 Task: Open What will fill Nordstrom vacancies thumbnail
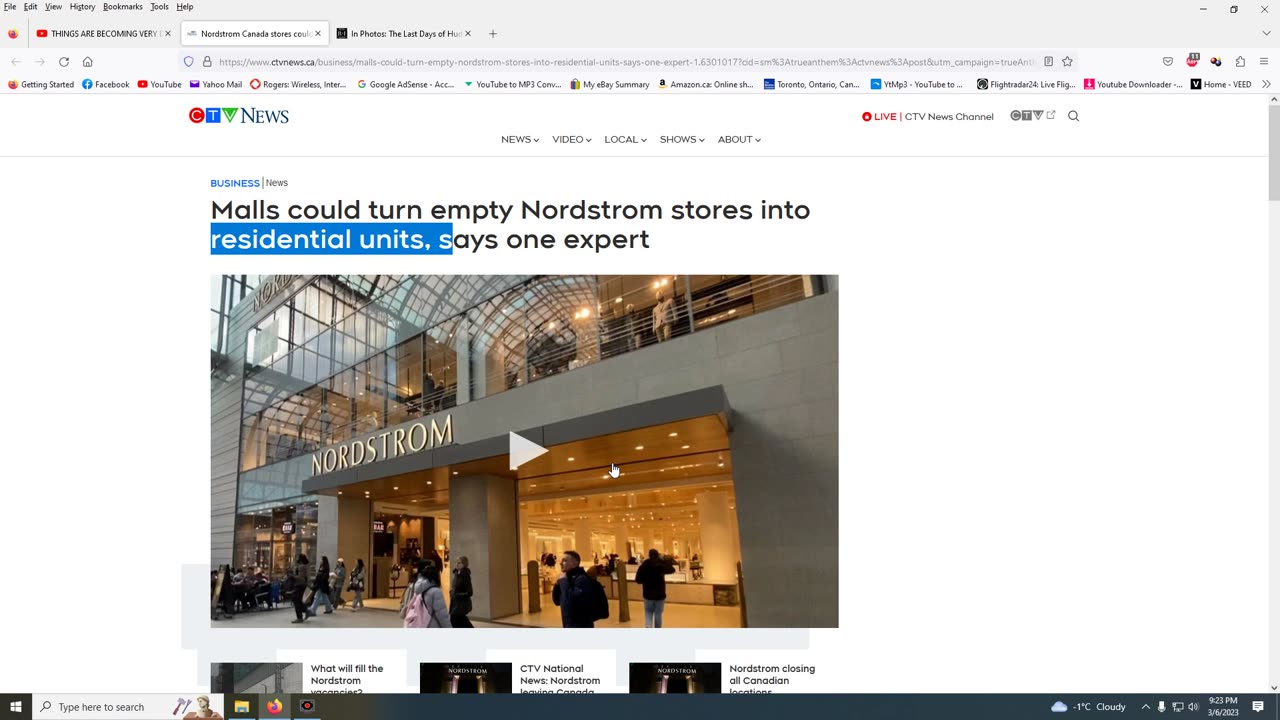coord(256,677)
